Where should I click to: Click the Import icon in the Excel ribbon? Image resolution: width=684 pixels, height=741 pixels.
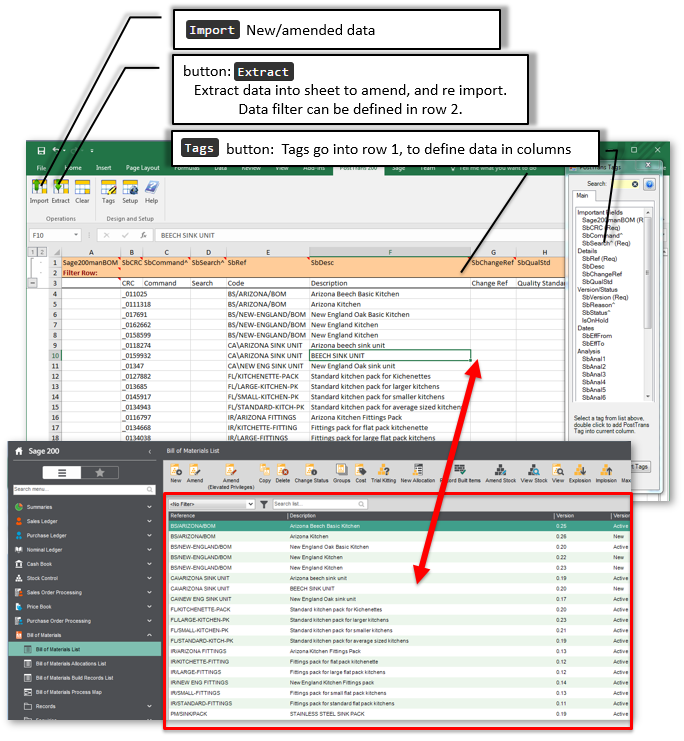point(39,188)
